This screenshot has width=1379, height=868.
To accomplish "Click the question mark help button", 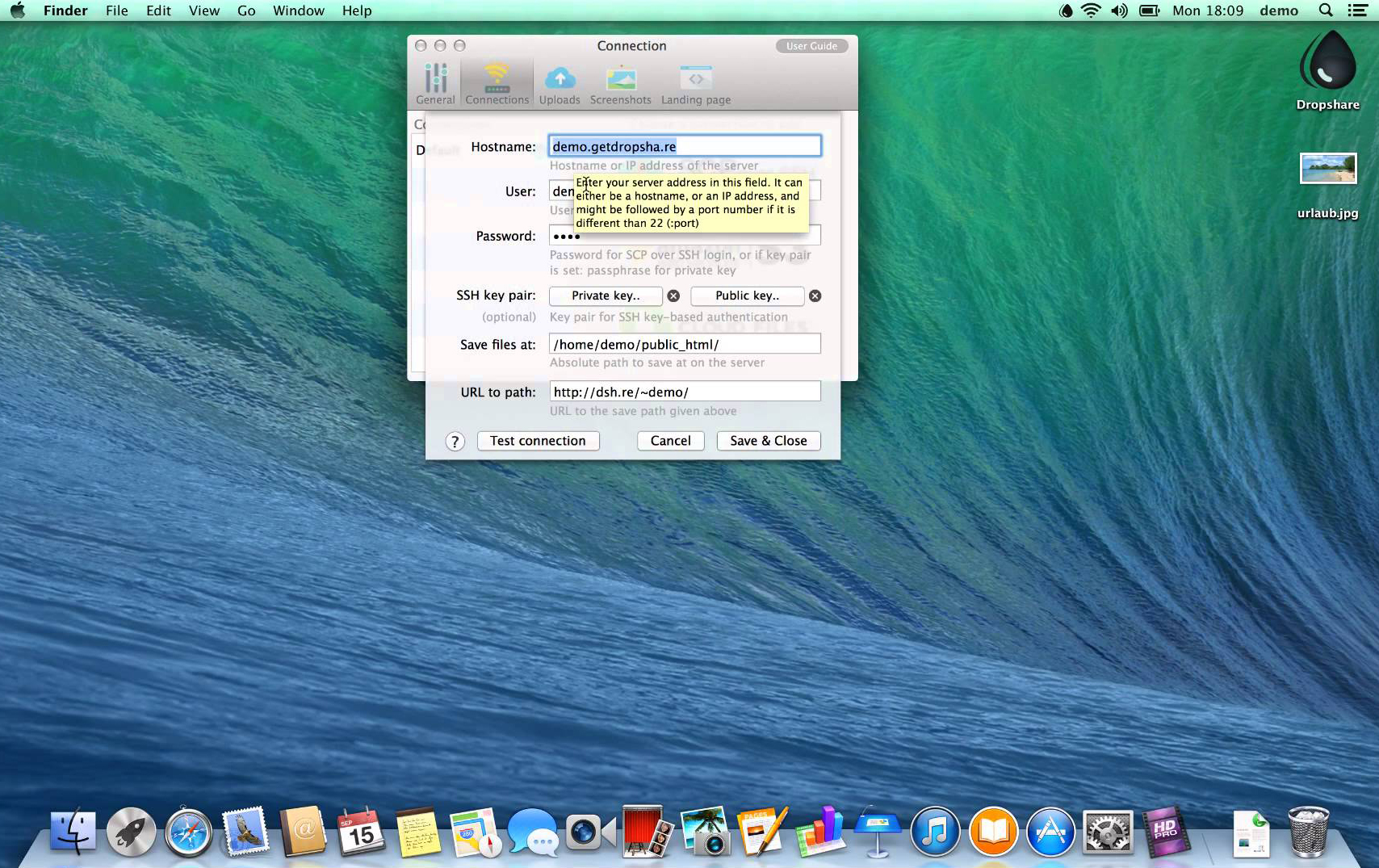I will coord(455,442).
